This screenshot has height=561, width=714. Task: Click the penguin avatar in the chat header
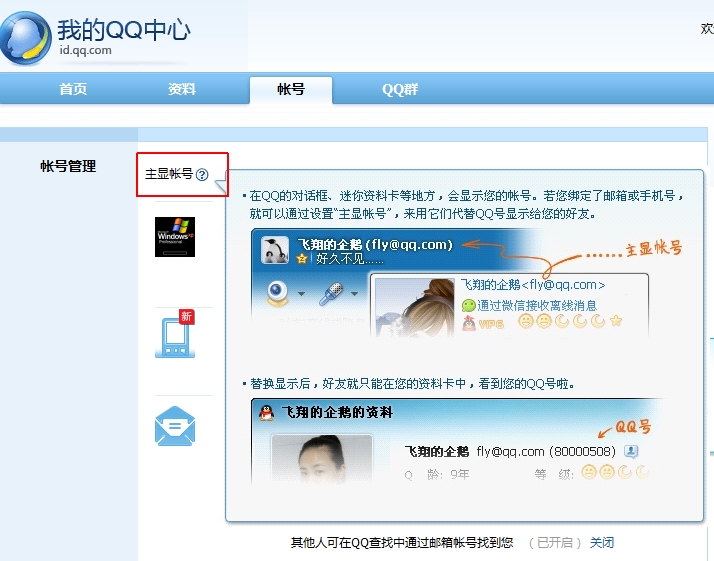[275, 249]
